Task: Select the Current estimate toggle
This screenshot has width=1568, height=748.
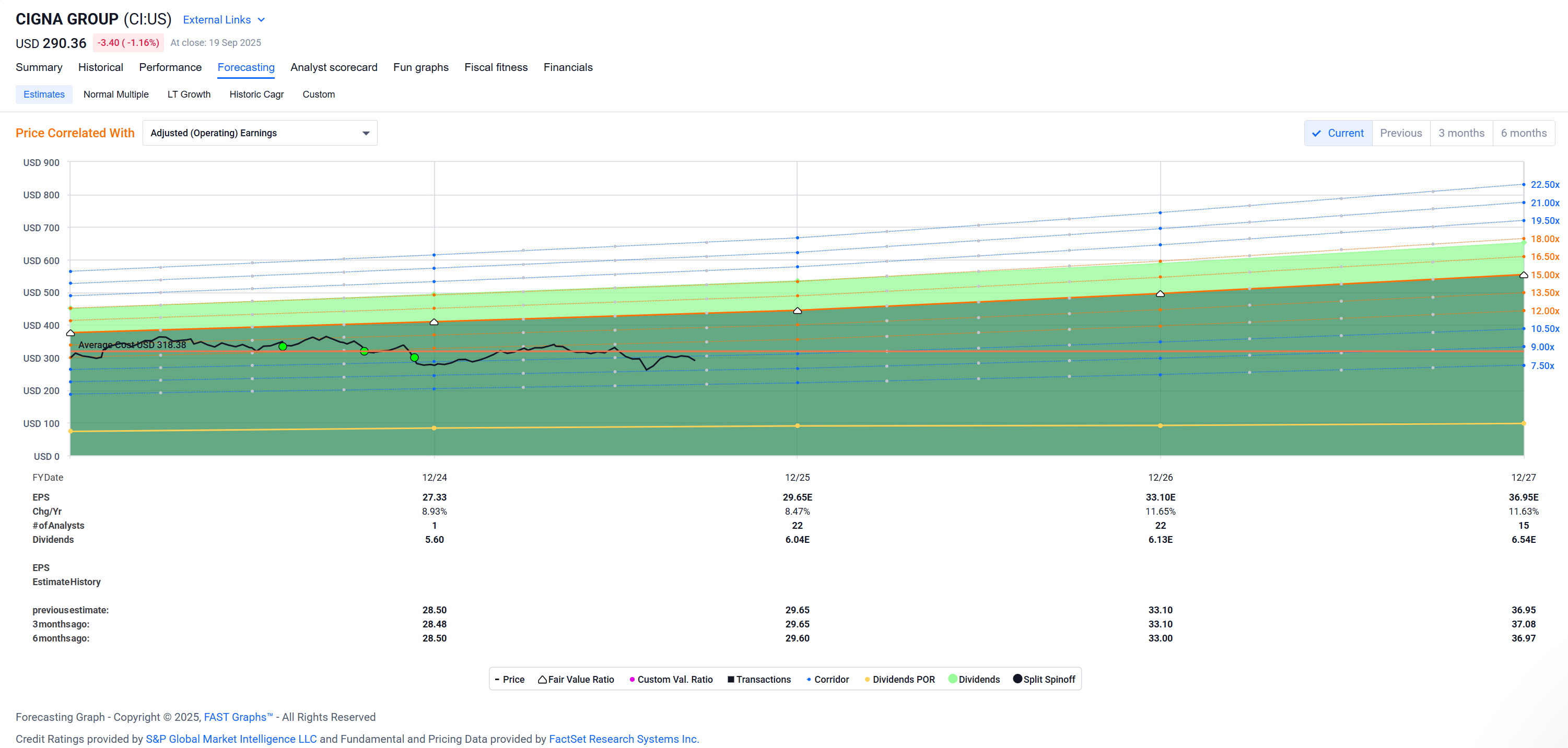Action: point(1338,133)
